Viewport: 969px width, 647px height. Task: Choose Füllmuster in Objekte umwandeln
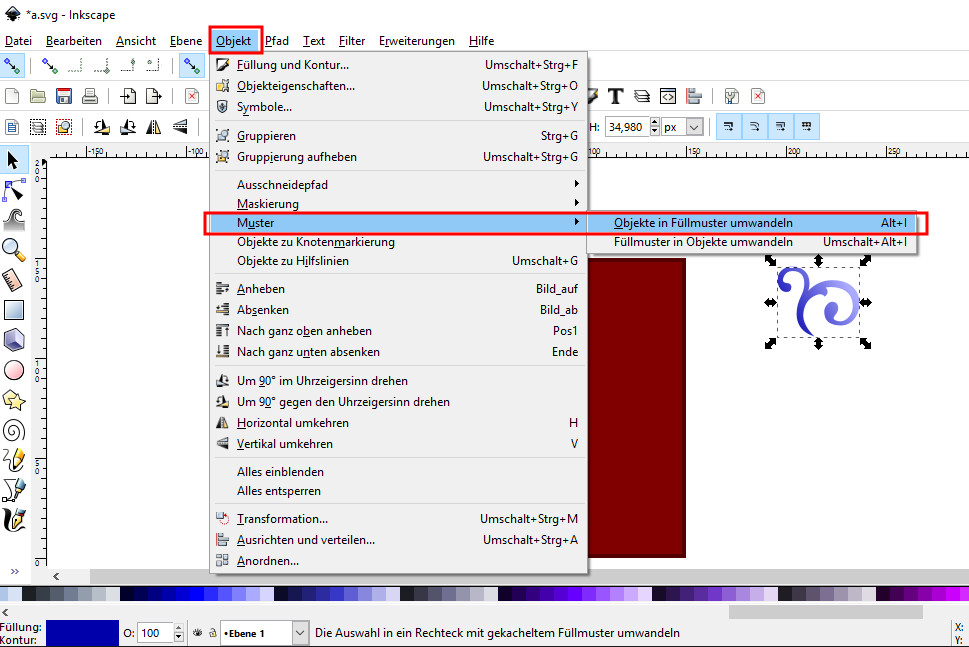tap(751, 242)
